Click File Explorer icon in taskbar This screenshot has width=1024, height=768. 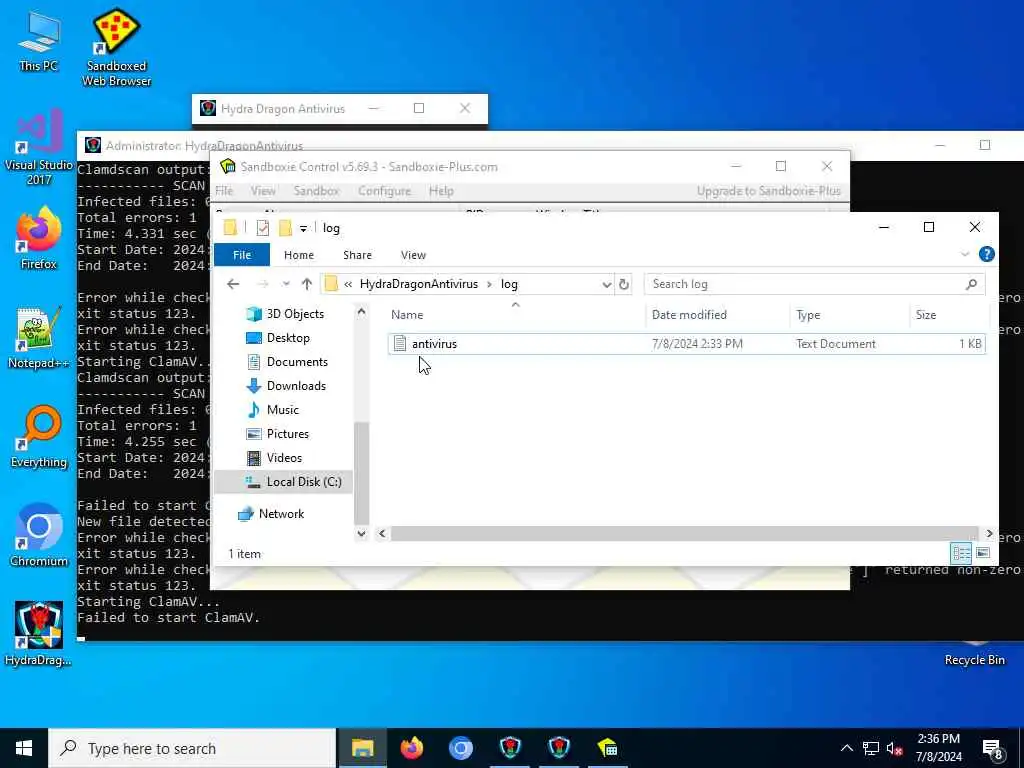pyautogui.click(x=362, y=748)
